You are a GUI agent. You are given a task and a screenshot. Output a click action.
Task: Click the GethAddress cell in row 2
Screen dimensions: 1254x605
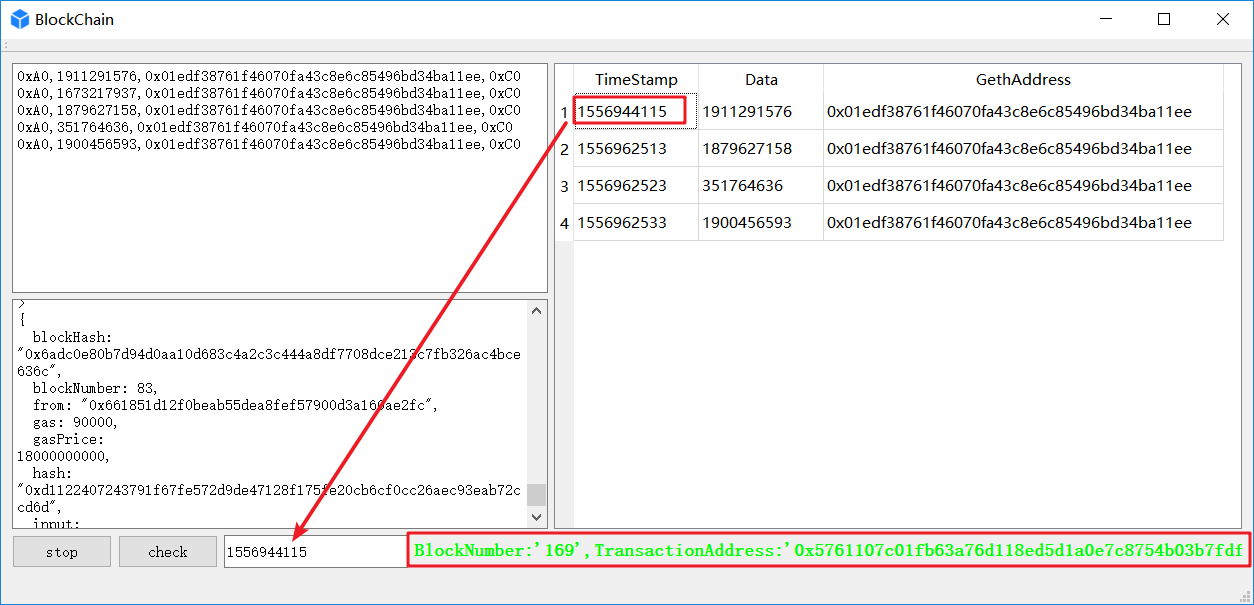pos(1023,148)
